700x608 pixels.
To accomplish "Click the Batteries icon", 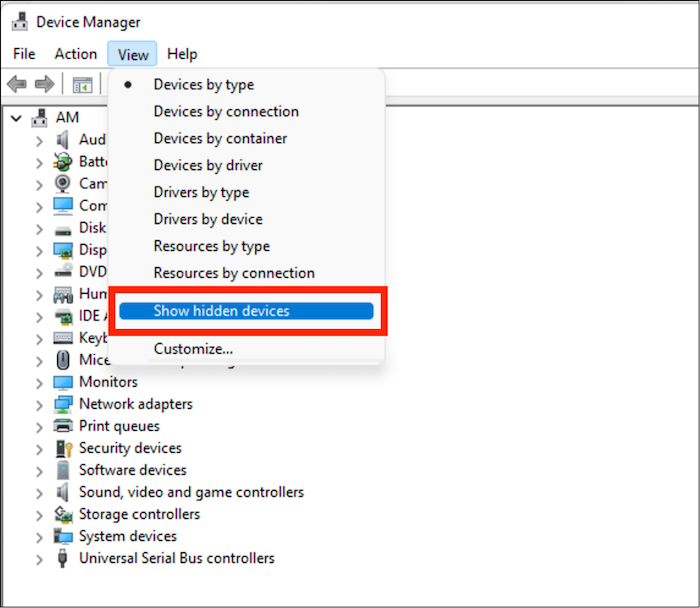I will [62, 162].
